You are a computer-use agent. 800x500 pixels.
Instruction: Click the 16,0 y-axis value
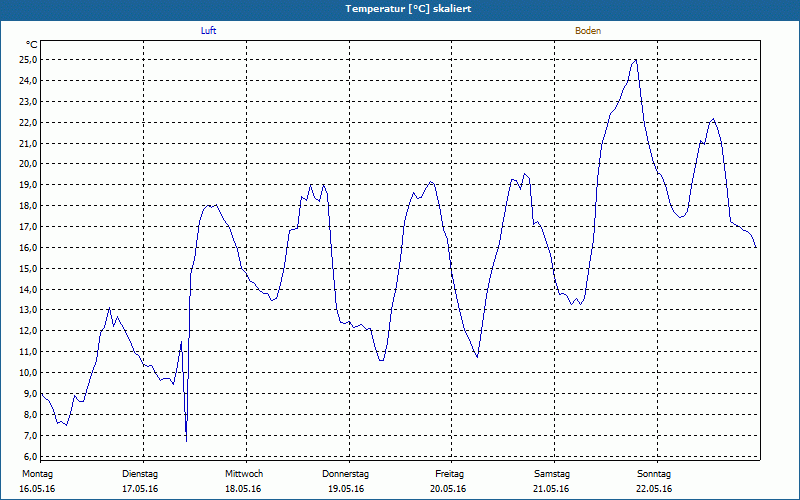[x=29, y=247]
